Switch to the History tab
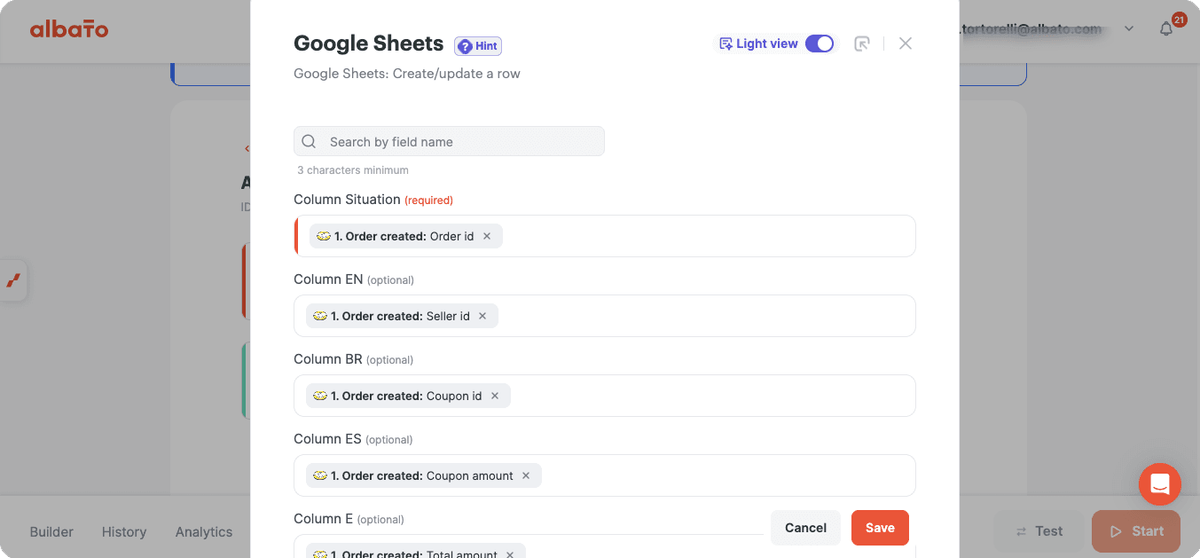This screenshot has width=1200, height=558. point(124,532)
